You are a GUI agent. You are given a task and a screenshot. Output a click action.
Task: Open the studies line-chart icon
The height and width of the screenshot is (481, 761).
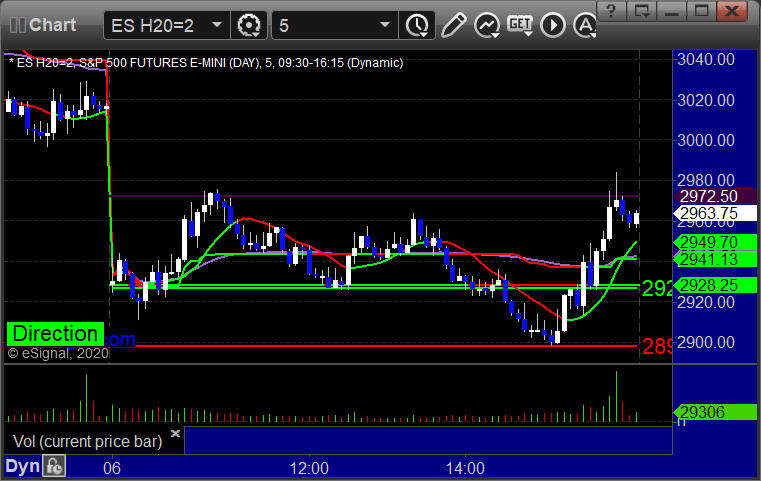tap(487, 25)
